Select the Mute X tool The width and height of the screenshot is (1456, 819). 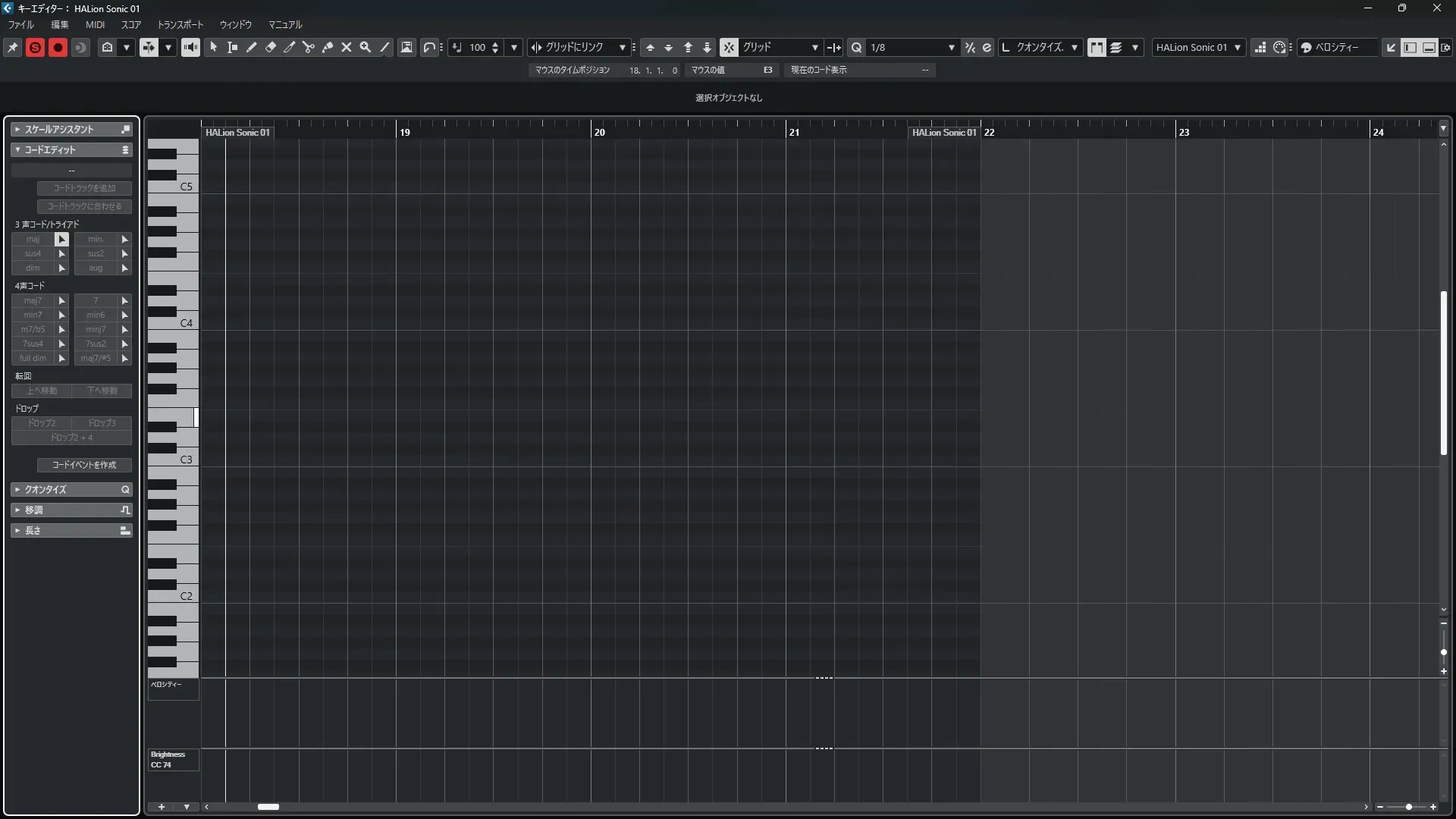[x=347, y=47]
